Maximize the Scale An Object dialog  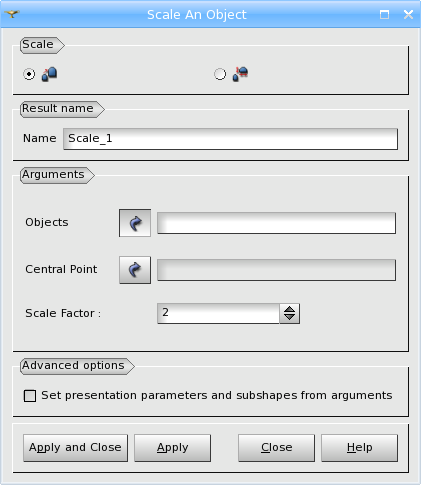point(384,14)
